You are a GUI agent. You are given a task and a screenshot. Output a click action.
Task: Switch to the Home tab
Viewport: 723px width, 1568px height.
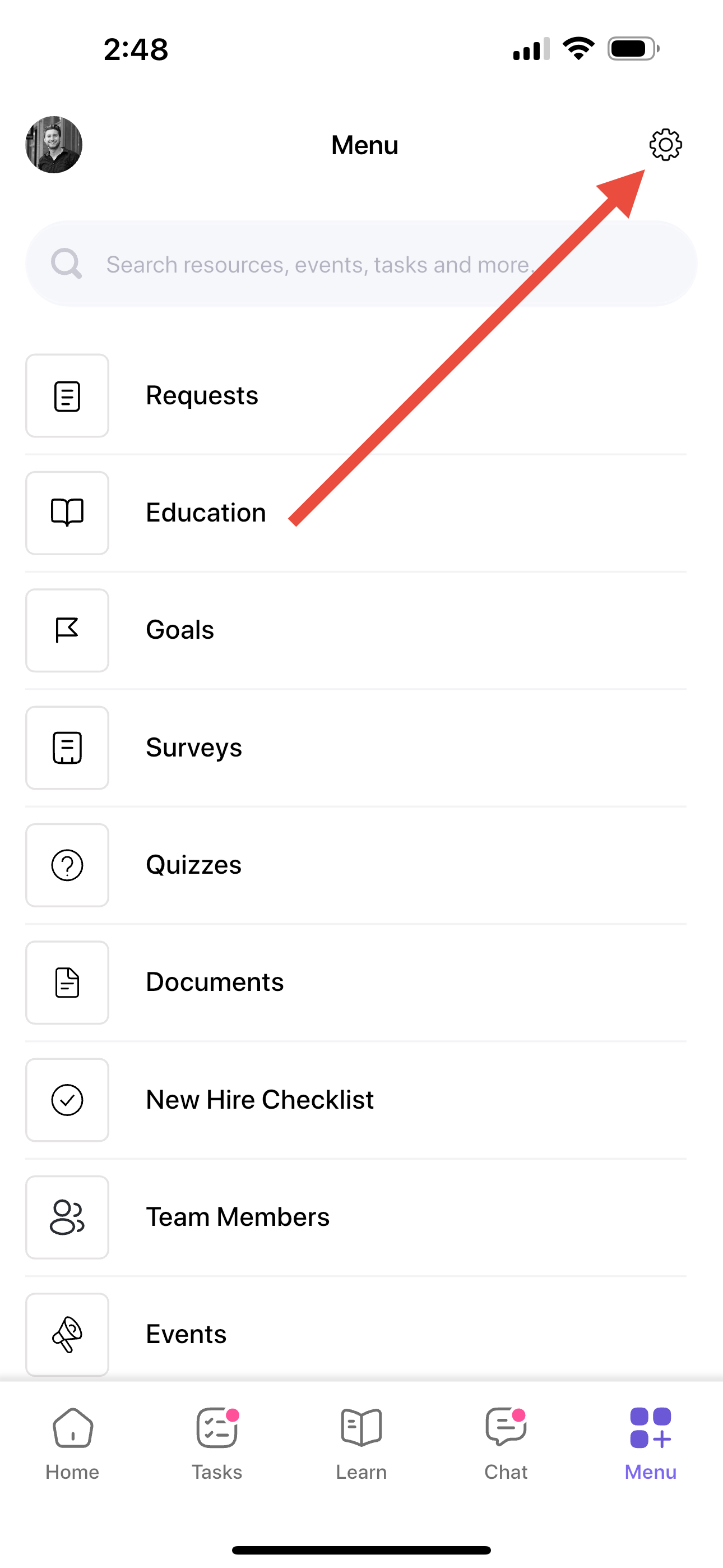72,1444
